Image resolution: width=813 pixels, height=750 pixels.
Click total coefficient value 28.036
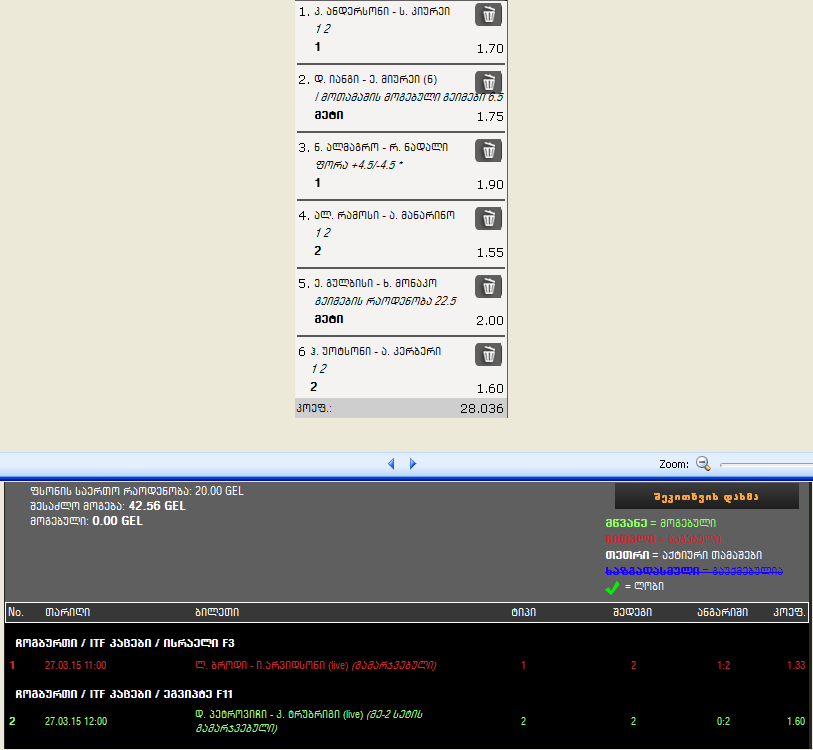click(x=482, y=409)
